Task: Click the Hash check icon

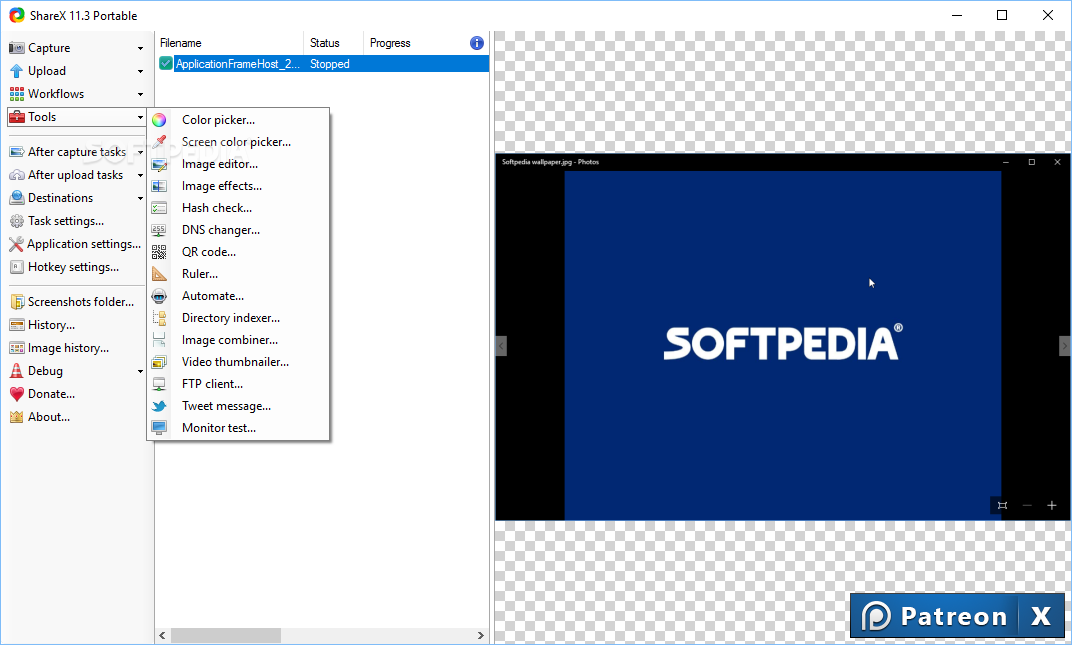Action: [159, 208]
